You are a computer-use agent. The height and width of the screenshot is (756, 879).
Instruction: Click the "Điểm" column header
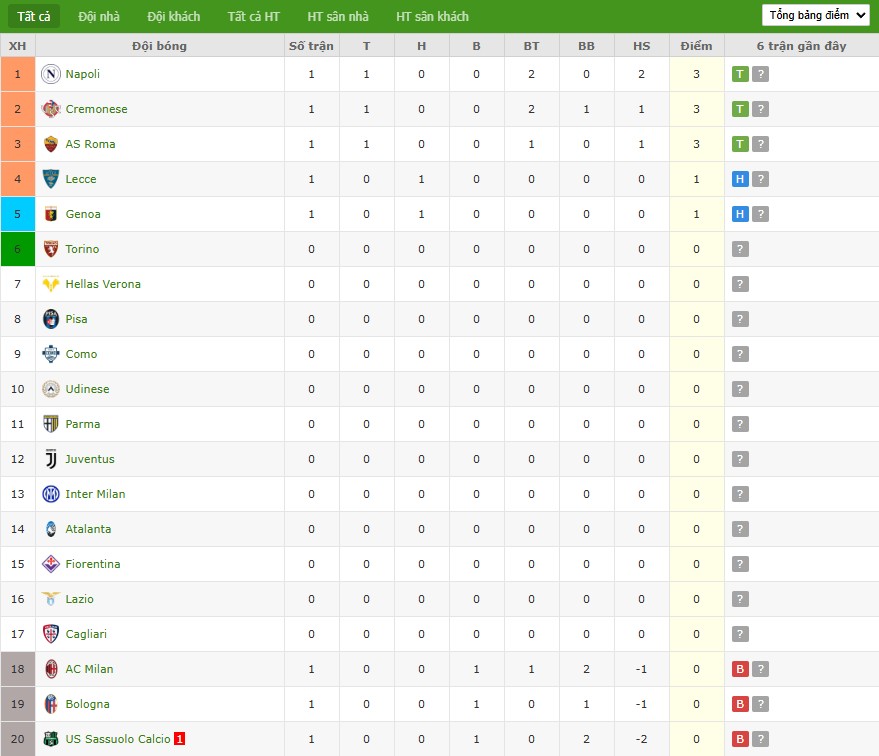pyautogui.click(x=696, y=46)
